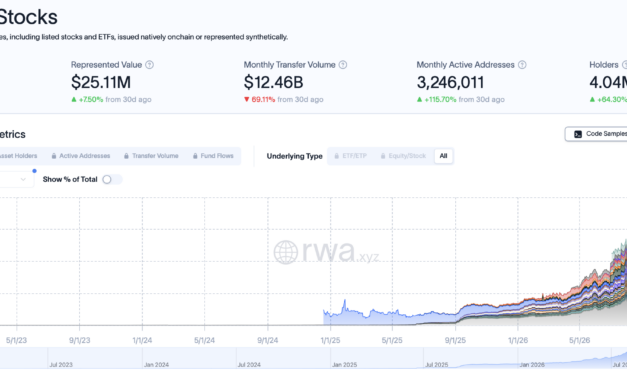Toggle the Show % of Total switch
Image resolution: width=627 pixels, height=376 pixels.
112,180
